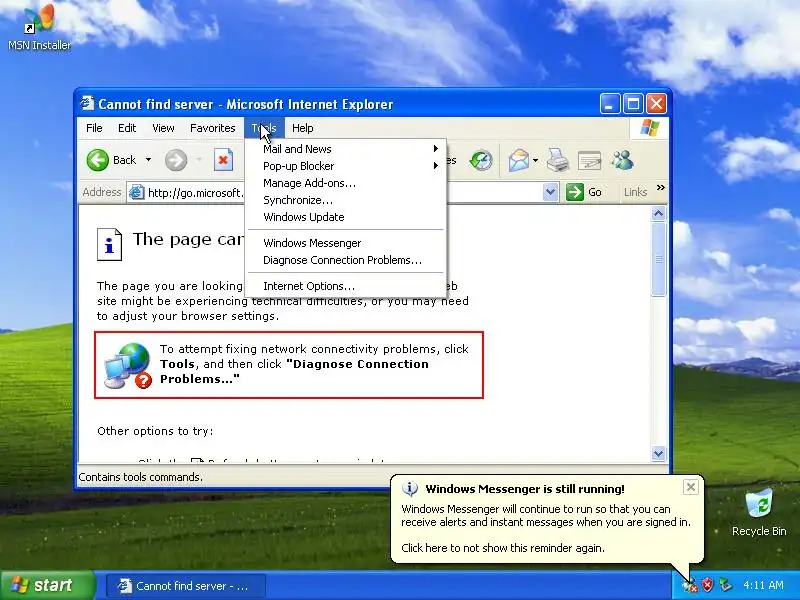The width and height of the screenshot is (800, 600).
Task: Click the green tray icon beside the clock
Action: point(724,585)
